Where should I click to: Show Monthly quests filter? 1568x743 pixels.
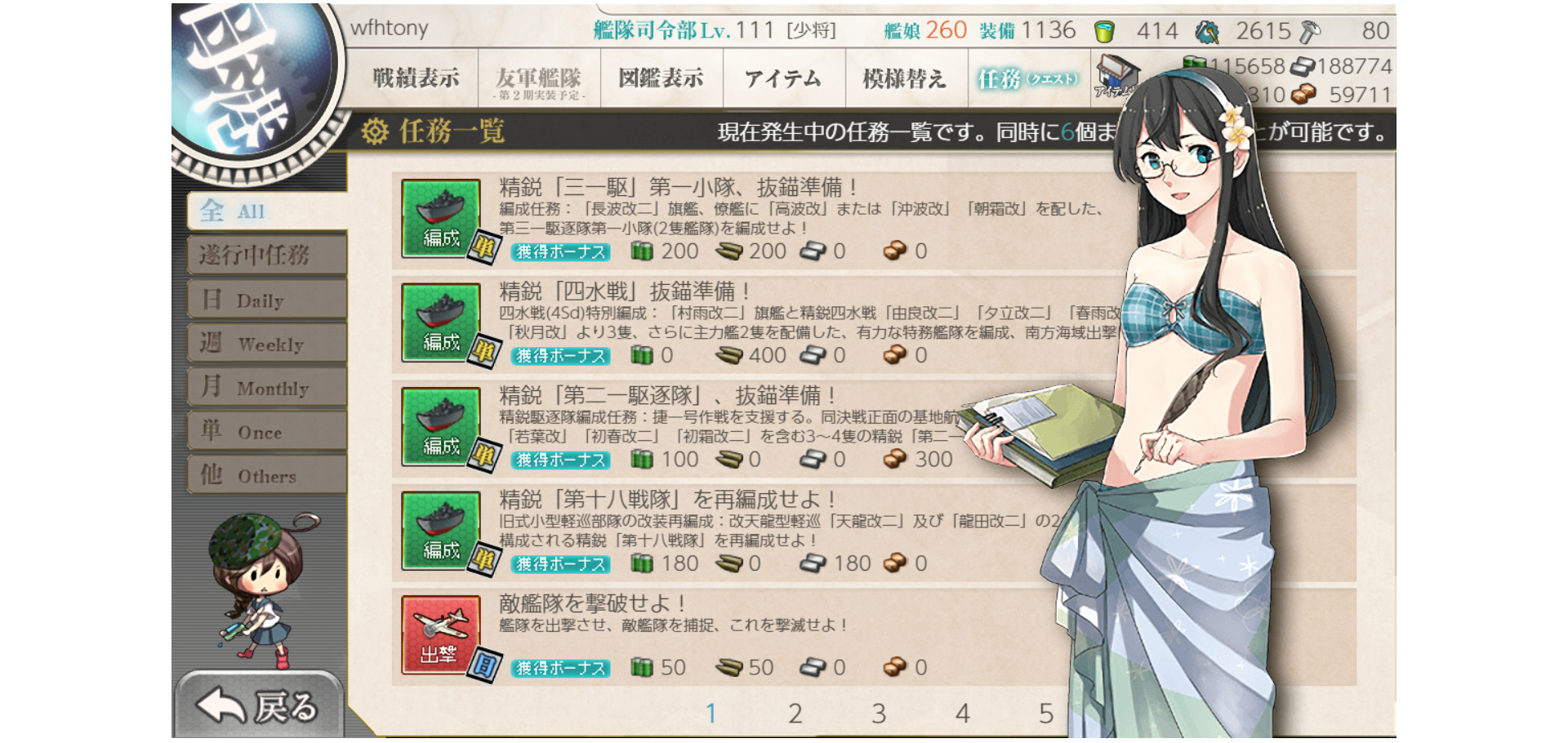tap(267, 387)
